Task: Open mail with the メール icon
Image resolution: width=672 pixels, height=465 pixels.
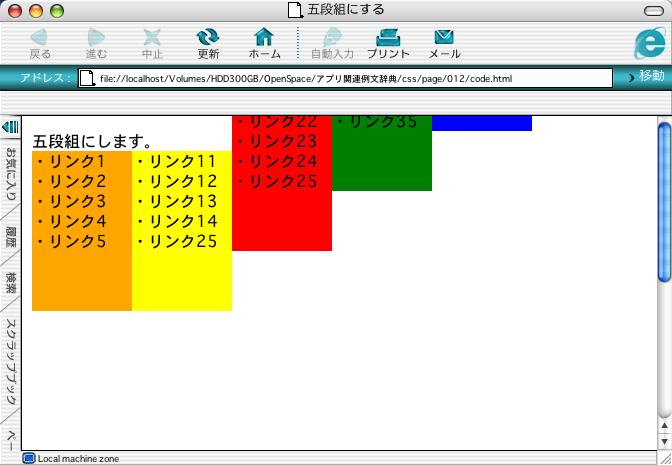Action: (444, 38)
